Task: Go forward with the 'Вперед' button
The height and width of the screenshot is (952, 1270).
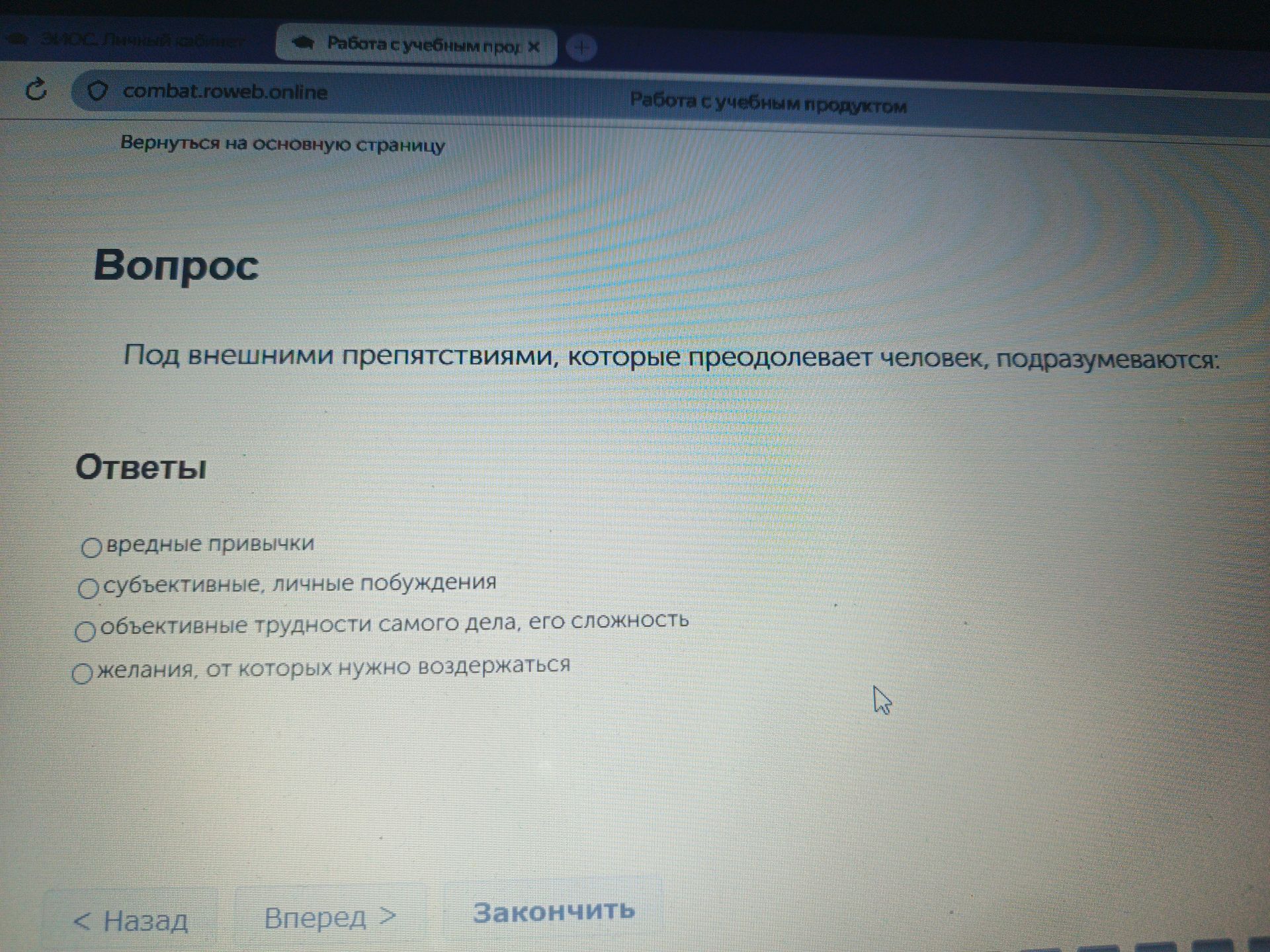Action: click(330, 918)
